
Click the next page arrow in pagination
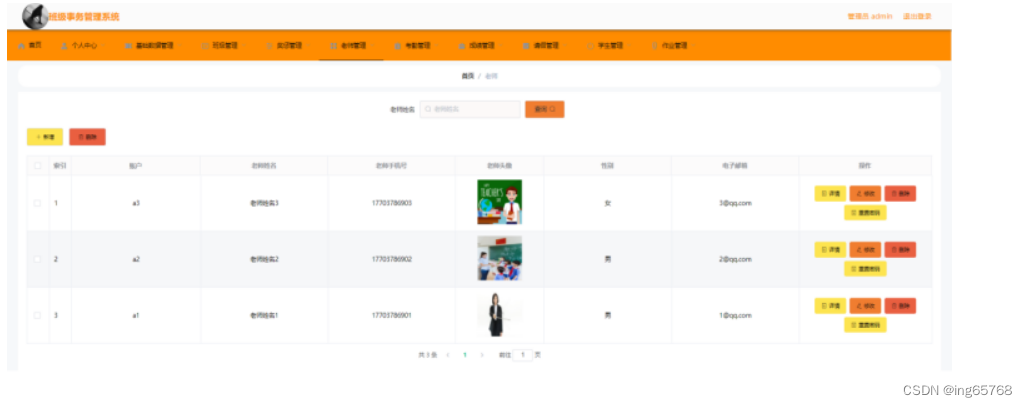(482, 355)
